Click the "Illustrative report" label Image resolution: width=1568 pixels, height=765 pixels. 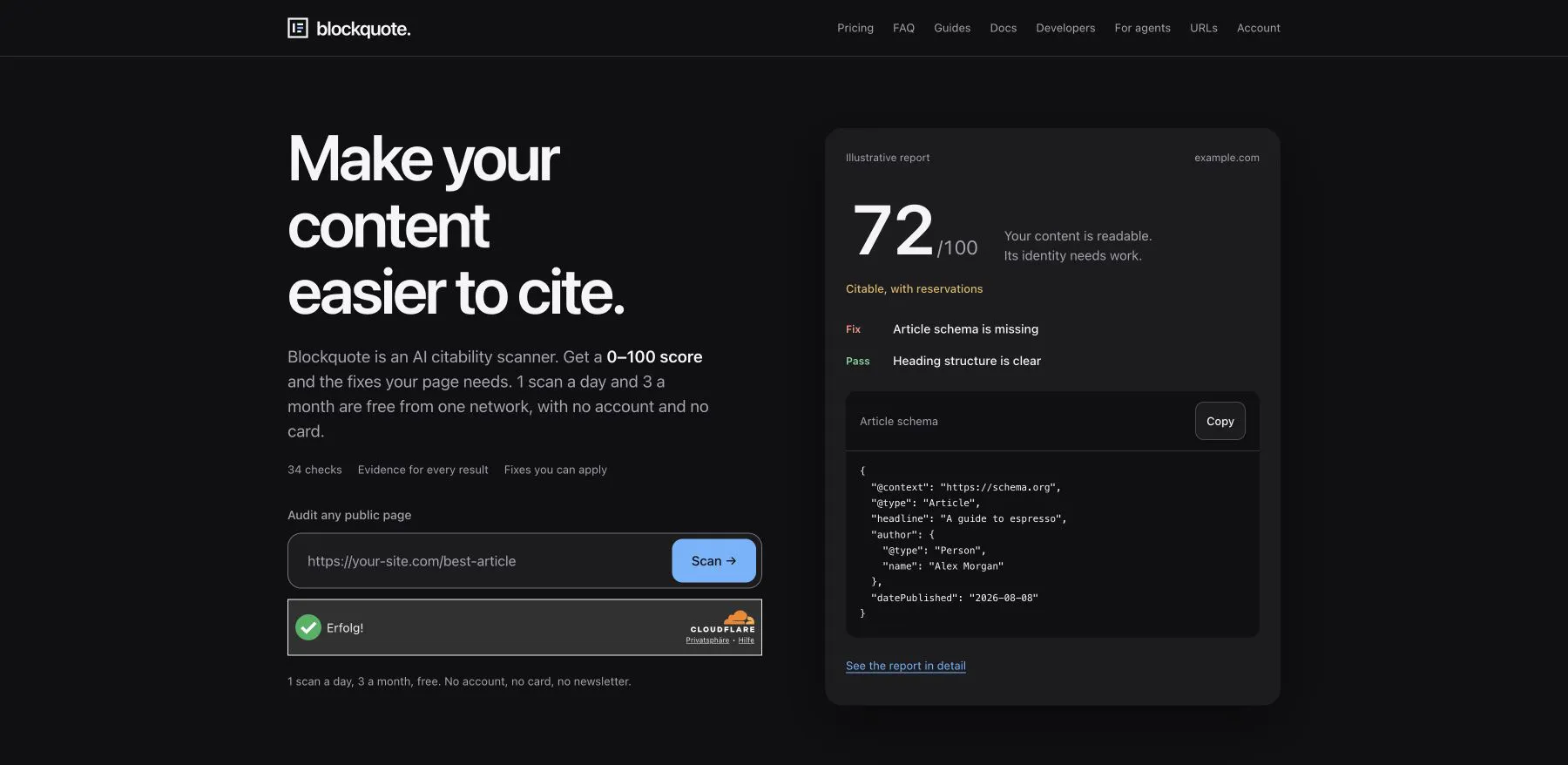(888, 158)
